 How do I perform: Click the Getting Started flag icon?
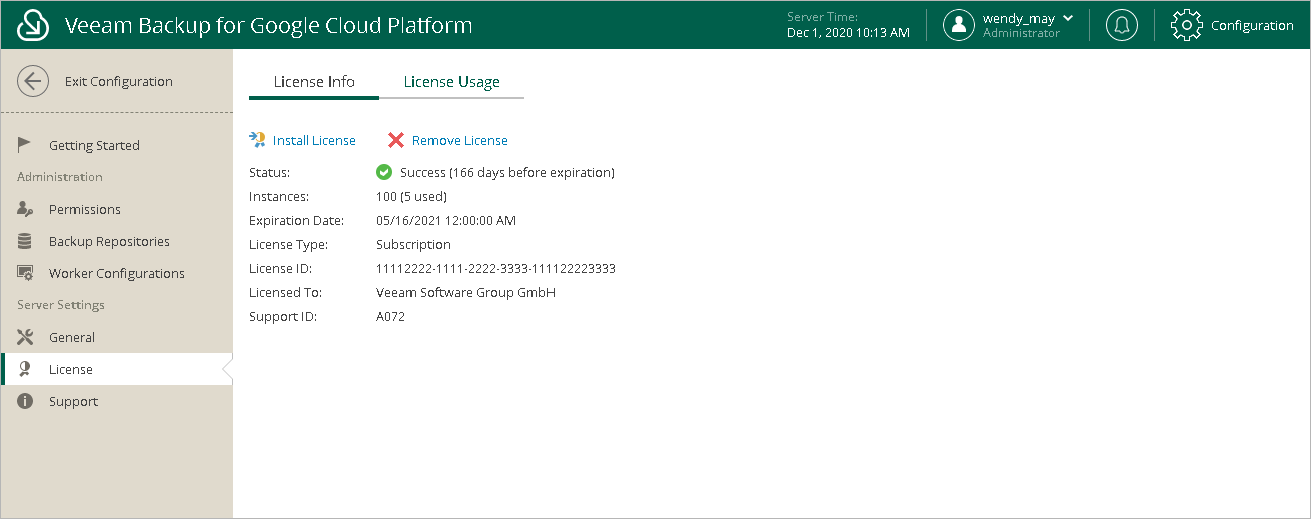[x=25, y=145]
